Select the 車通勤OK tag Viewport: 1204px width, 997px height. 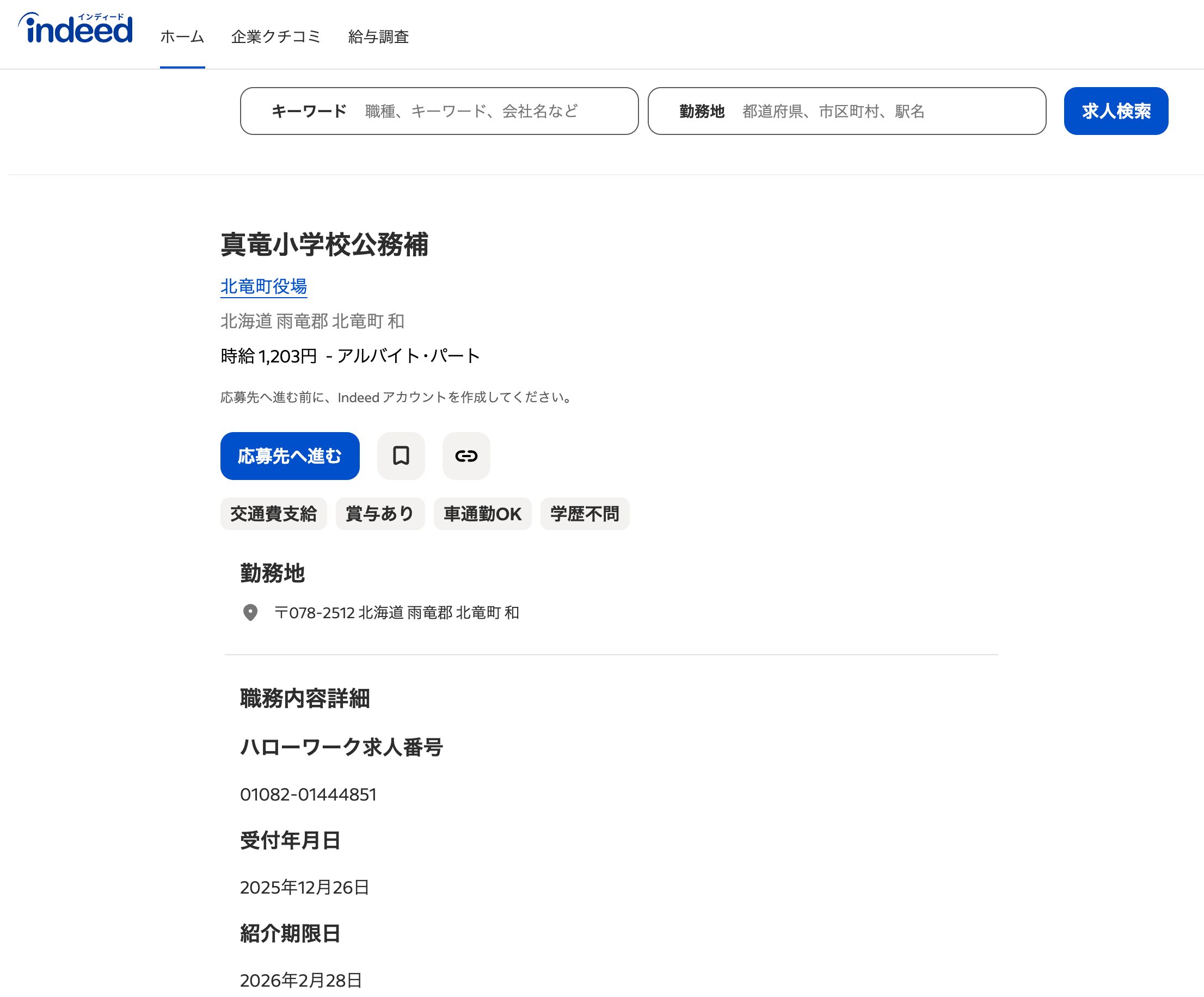[x=482, y=514]
